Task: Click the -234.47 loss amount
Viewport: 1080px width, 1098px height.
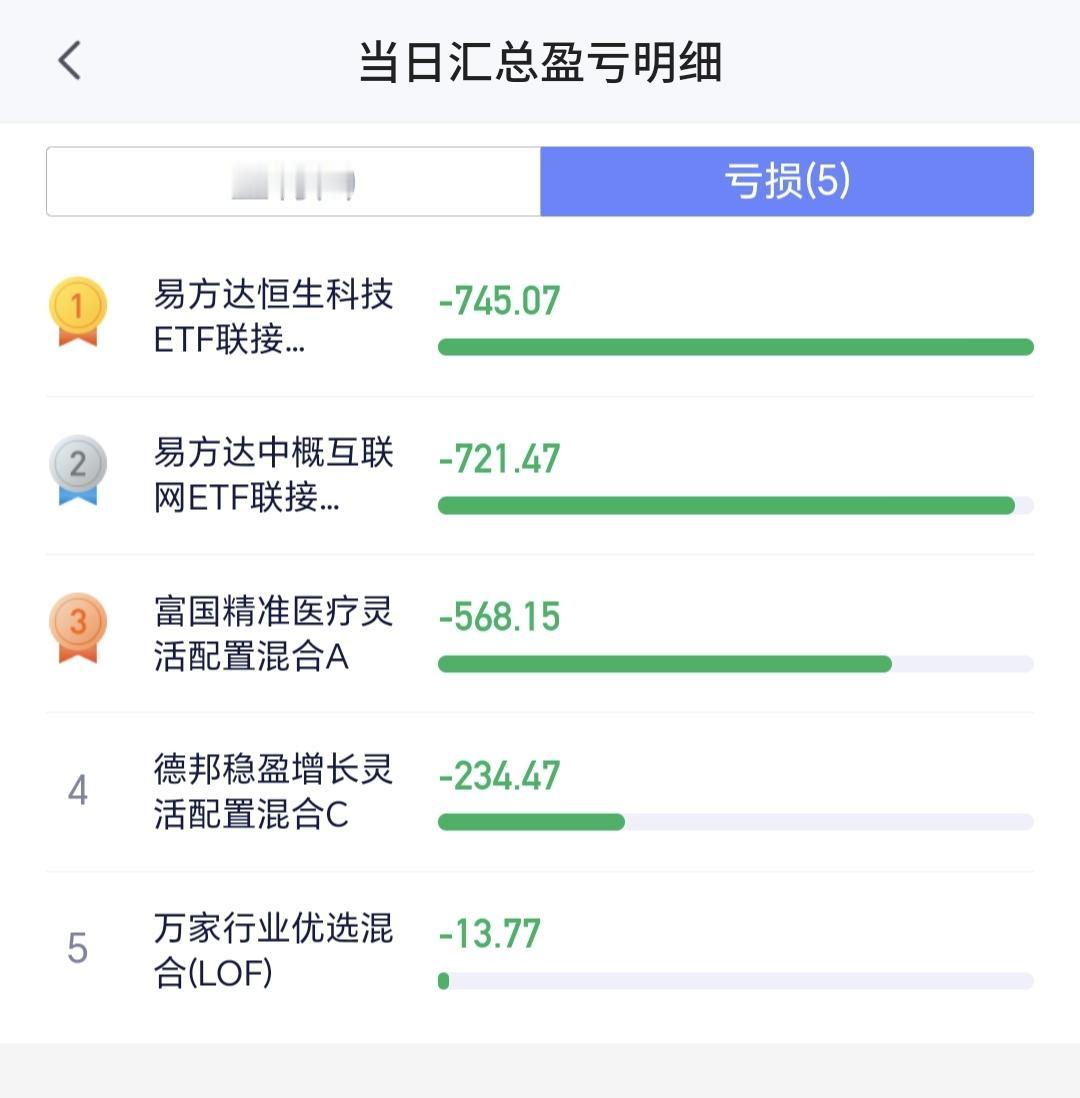Action: [x=499, y=776]
